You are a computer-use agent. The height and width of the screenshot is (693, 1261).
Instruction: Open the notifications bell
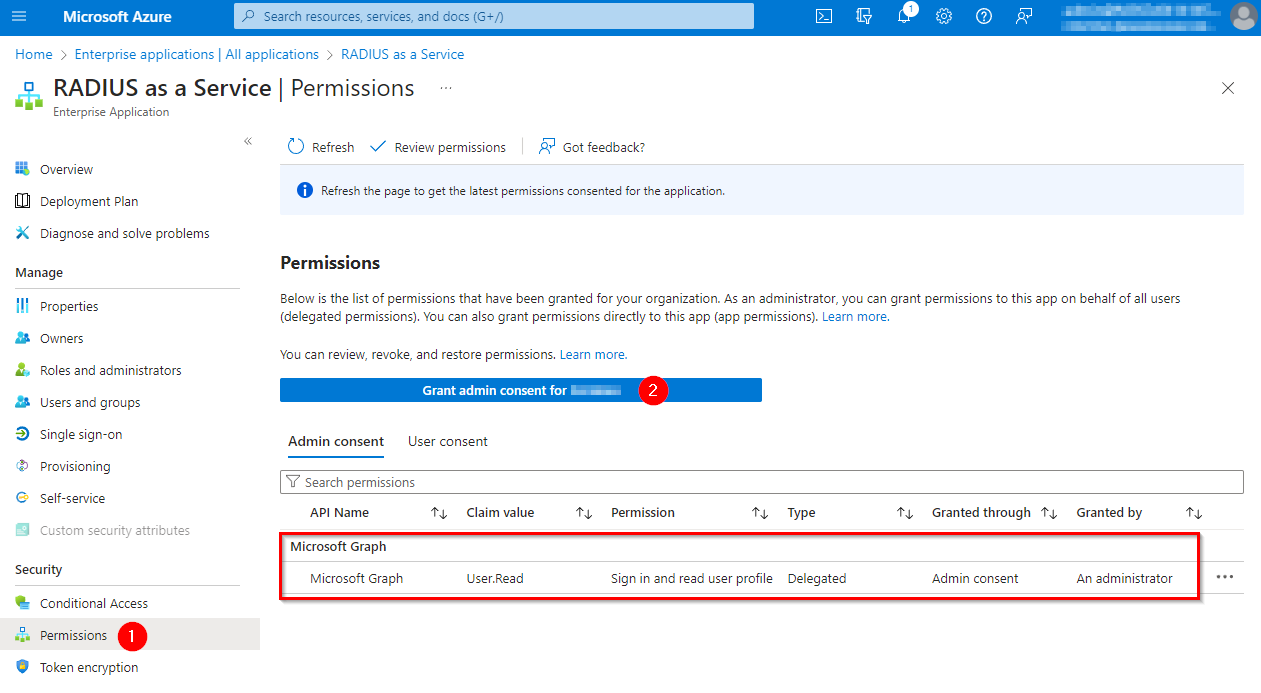pos(904,16)
